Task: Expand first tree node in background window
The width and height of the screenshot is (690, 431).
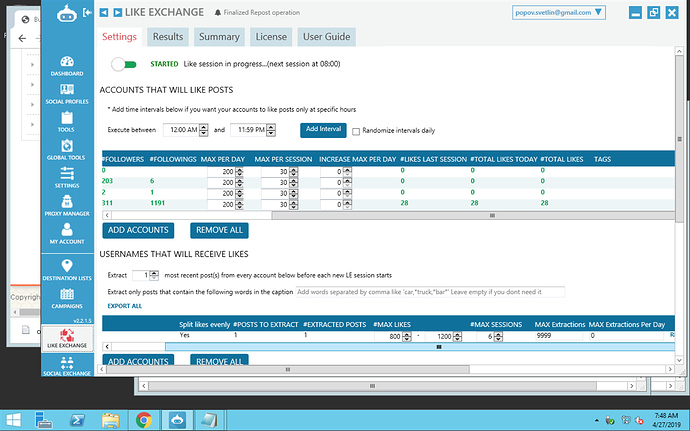Action: [x=32, y=65]
